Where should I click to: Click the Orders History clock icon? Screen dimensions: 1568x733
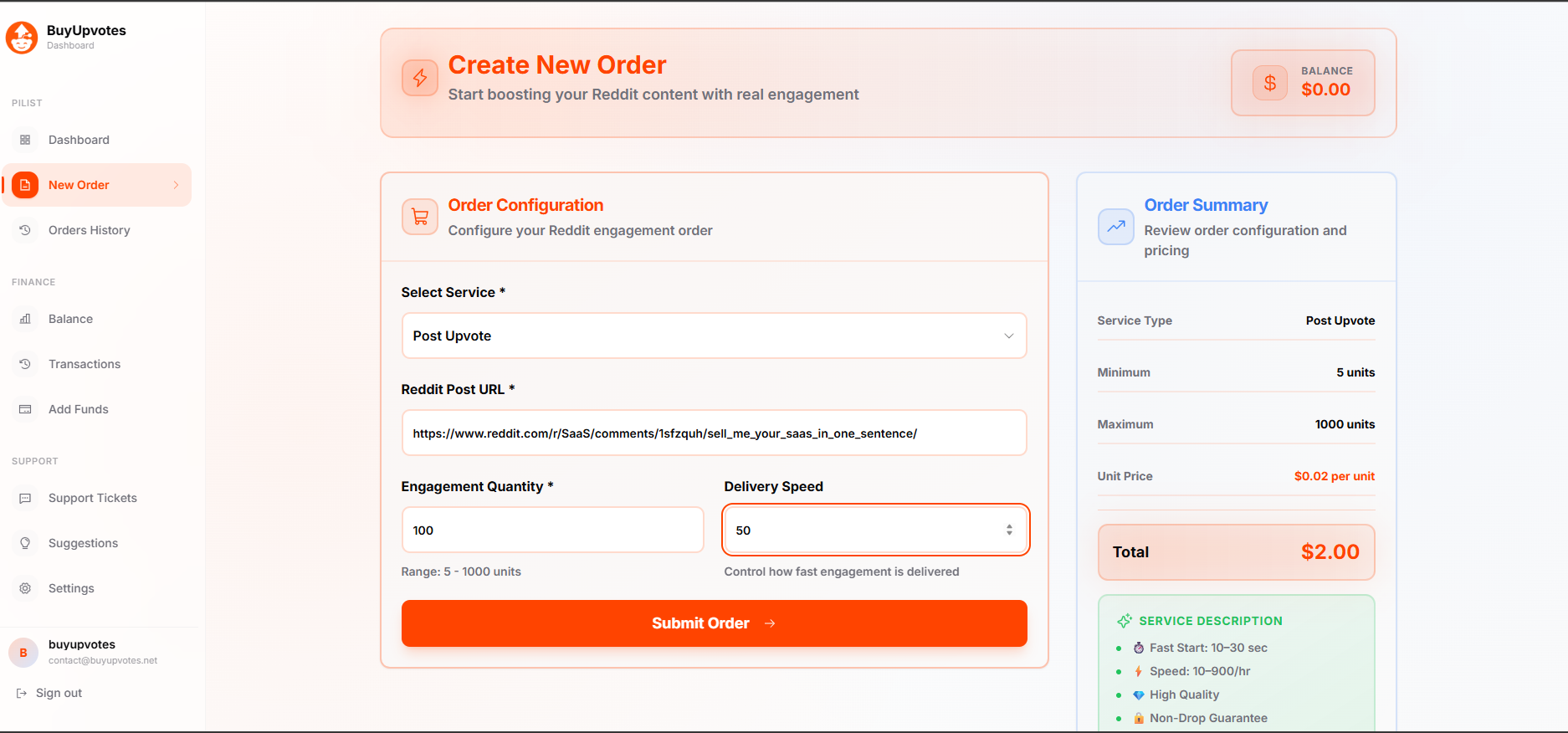pos(25,230)
